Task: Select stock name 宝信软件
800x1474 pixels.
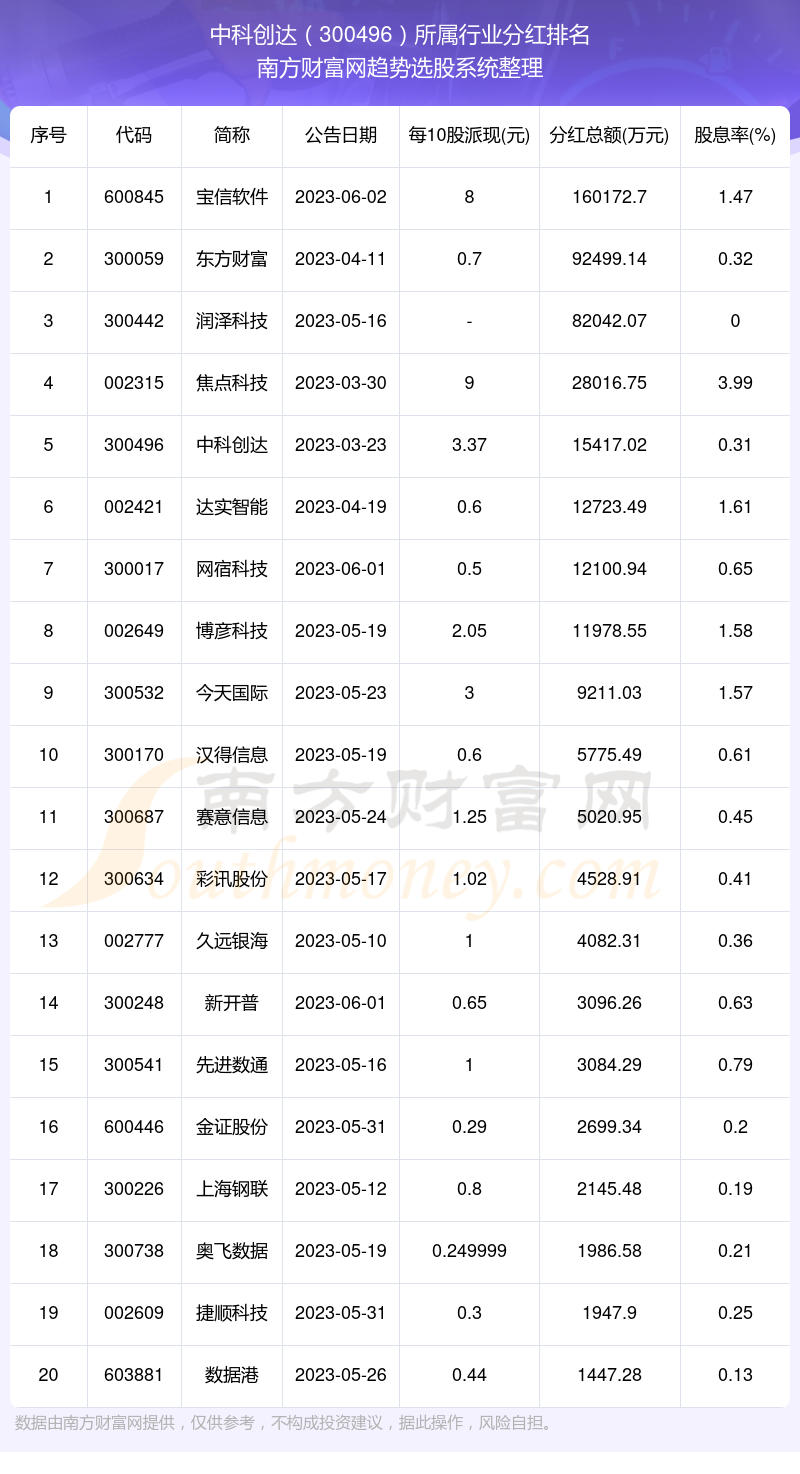Action: [x=232, y=197]
